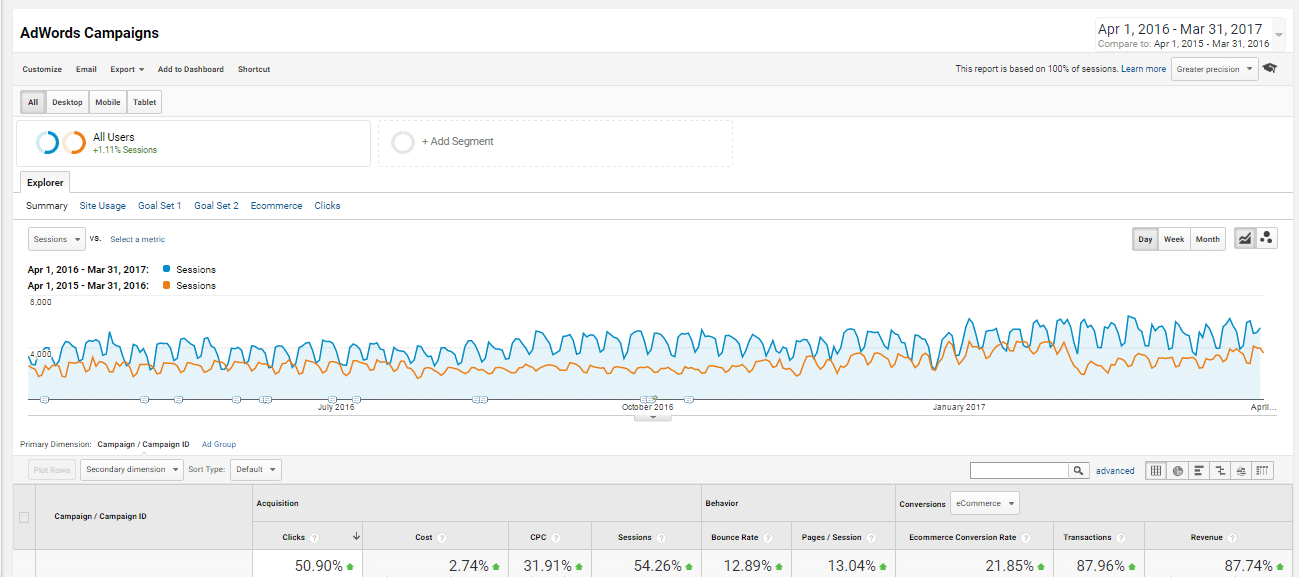Image resolution: width=1299 pixels, height=577 pixels.
Task: Click the + Add Segment box
Action: 555,143
